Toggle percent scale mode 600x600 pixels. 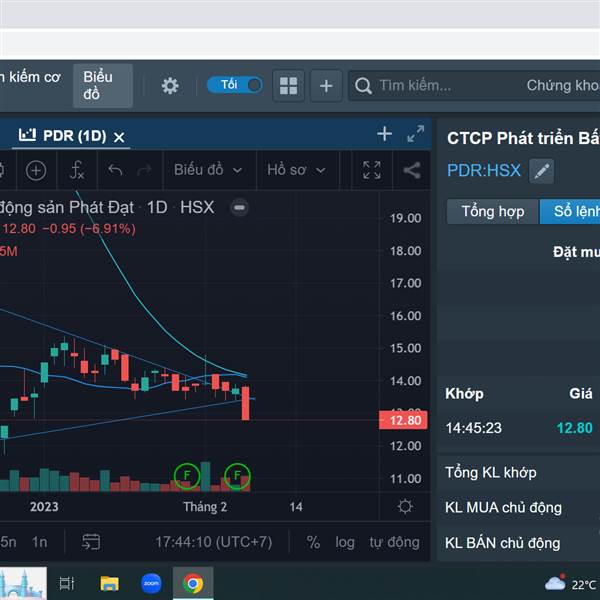tap(313, 542)
